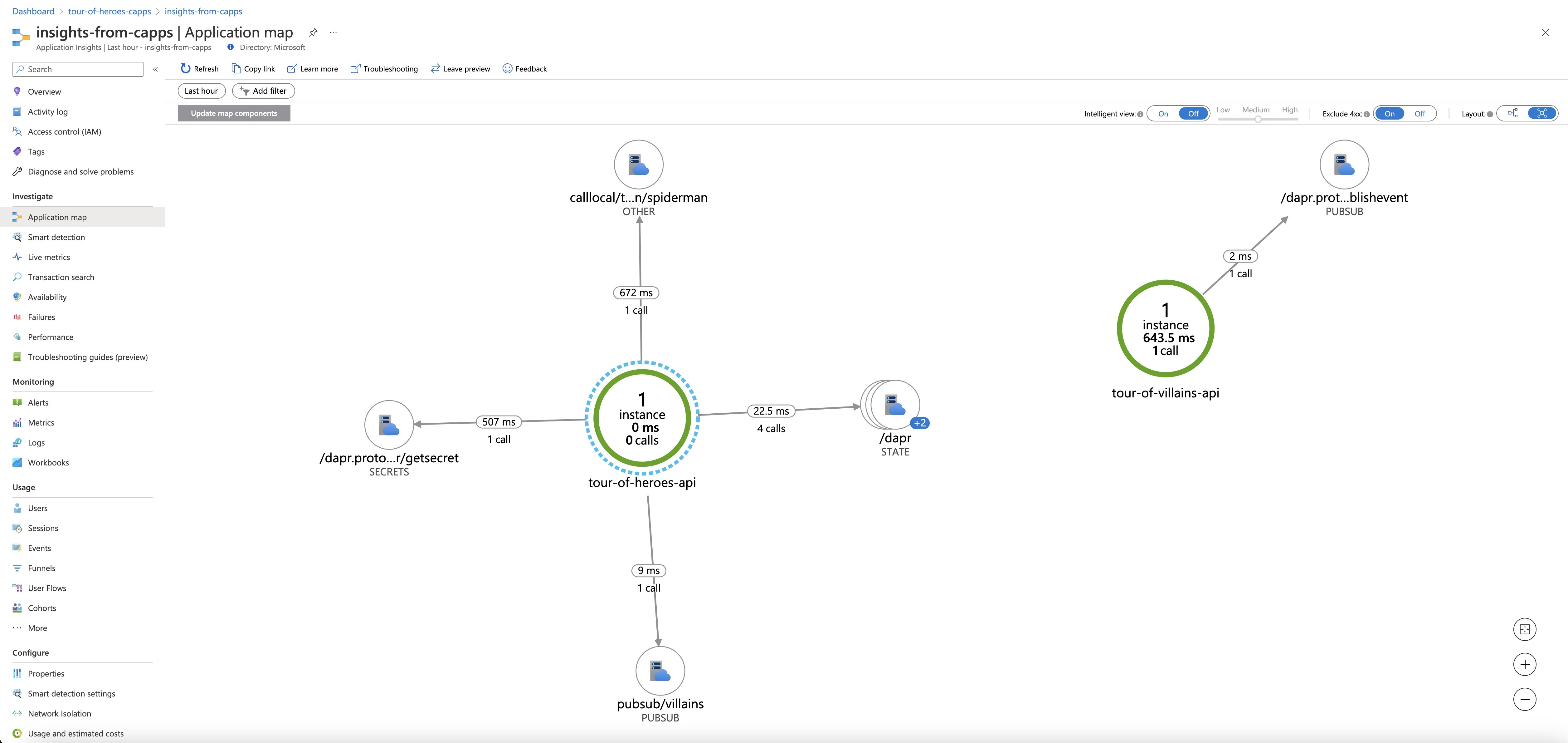Click the Workbooks icon
1568x743 pixels.
coord(17,462)
